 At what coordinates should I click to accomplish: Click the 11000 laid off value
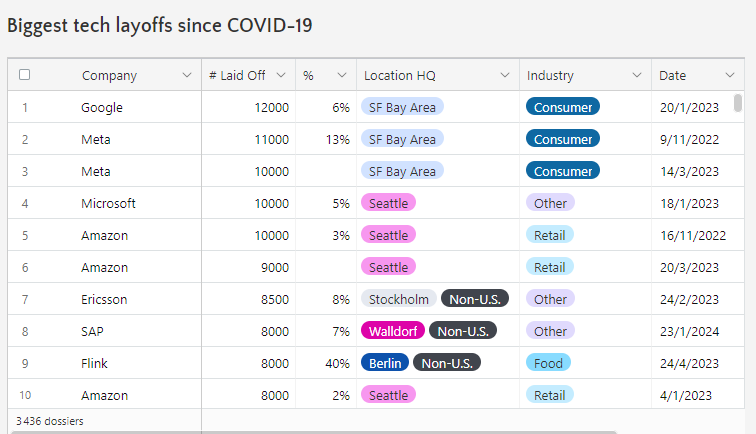pyautogui.click(x=271, y=139)
